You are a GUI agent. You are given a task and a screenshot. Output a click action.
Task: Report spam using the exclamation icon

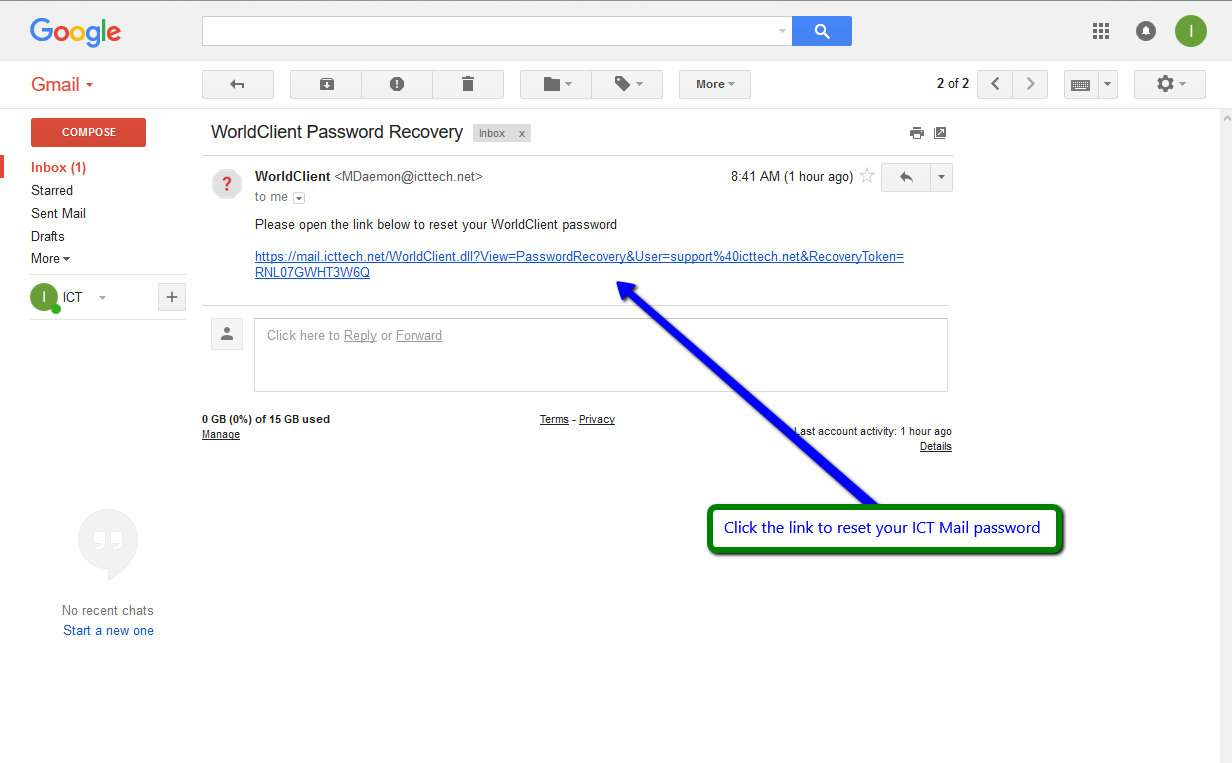point(397,85)
